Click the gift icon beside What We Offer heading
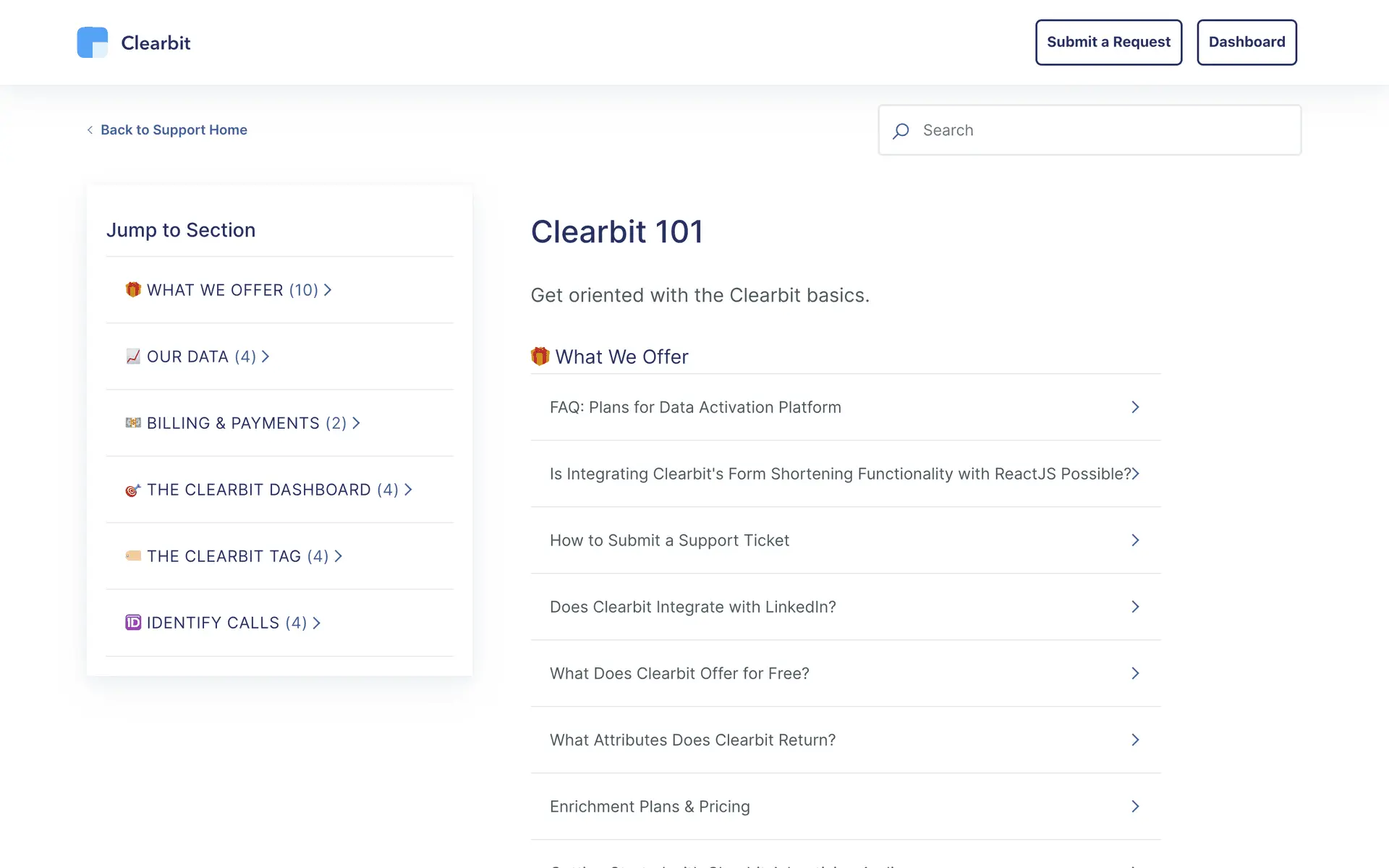Image resolution: width=1389 pixels, height=868 pixels. (540, 356)
